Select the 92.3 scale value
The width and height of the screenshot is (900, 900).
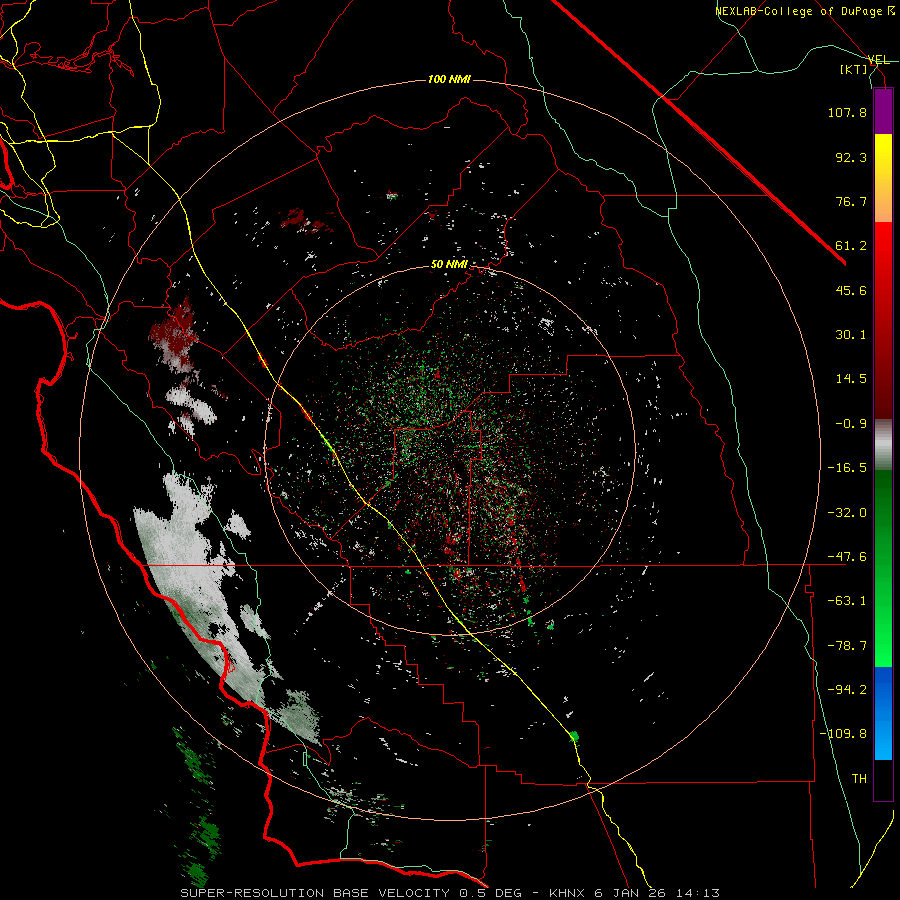click(851, 157)
